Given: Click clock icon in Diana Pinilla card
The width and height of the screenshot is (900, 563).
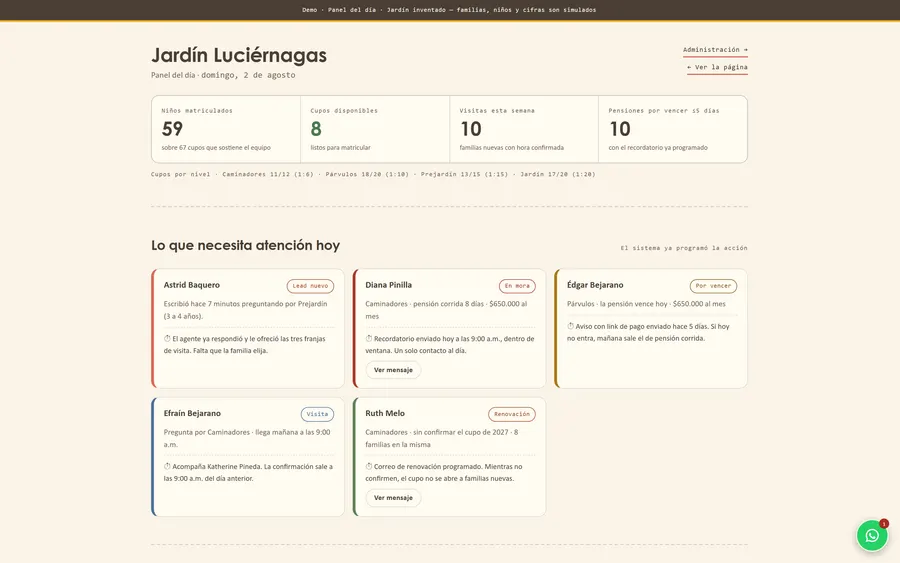Looking at the screenshot, I should (x=368, y=339).
